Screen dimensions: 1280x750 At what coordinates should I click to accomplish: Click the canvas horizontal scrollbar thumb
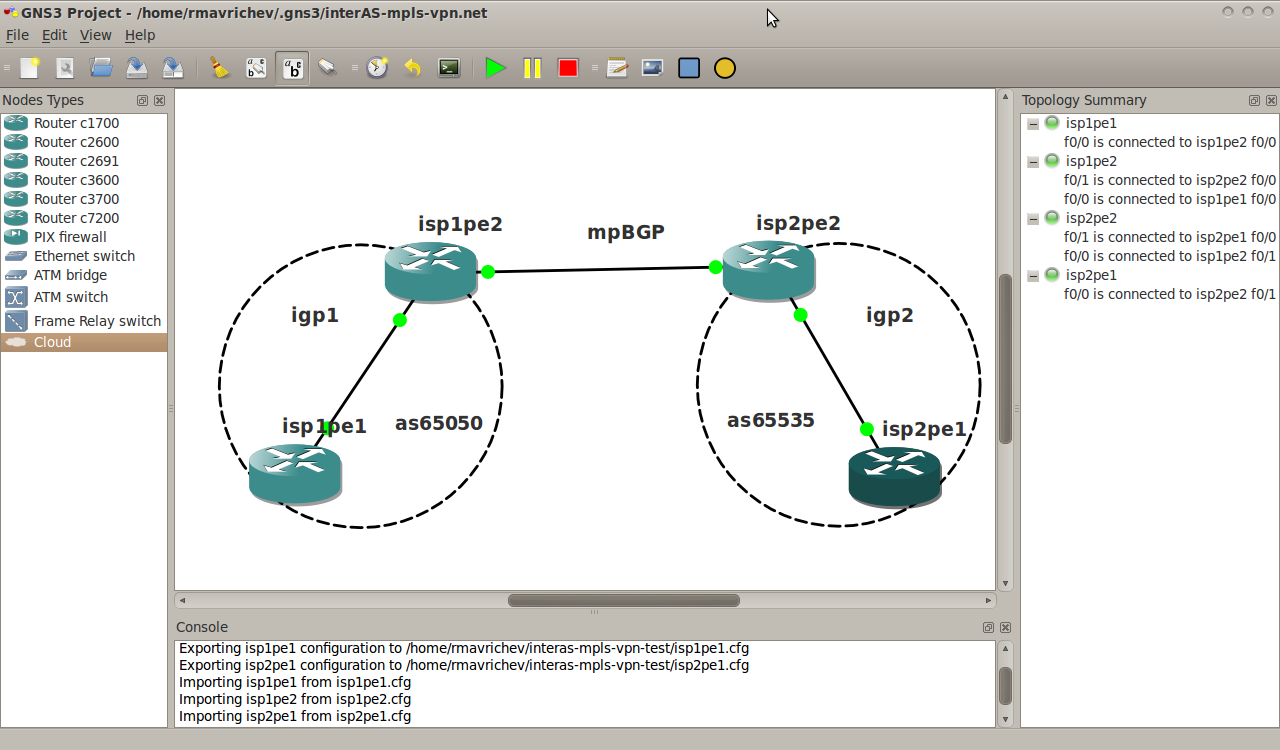624,601
